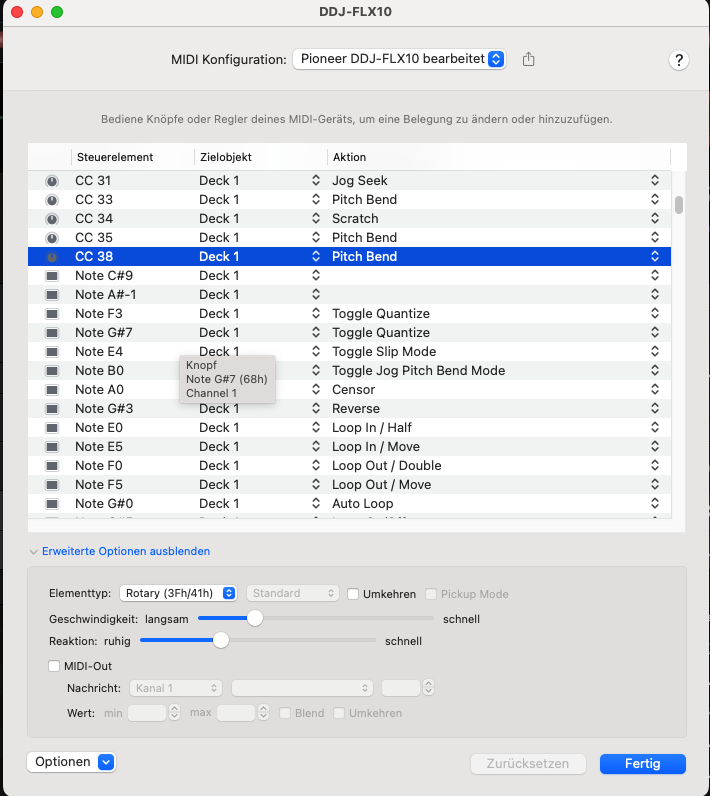Open the MIDI Konfiguration dropdown

coord(399,60)
